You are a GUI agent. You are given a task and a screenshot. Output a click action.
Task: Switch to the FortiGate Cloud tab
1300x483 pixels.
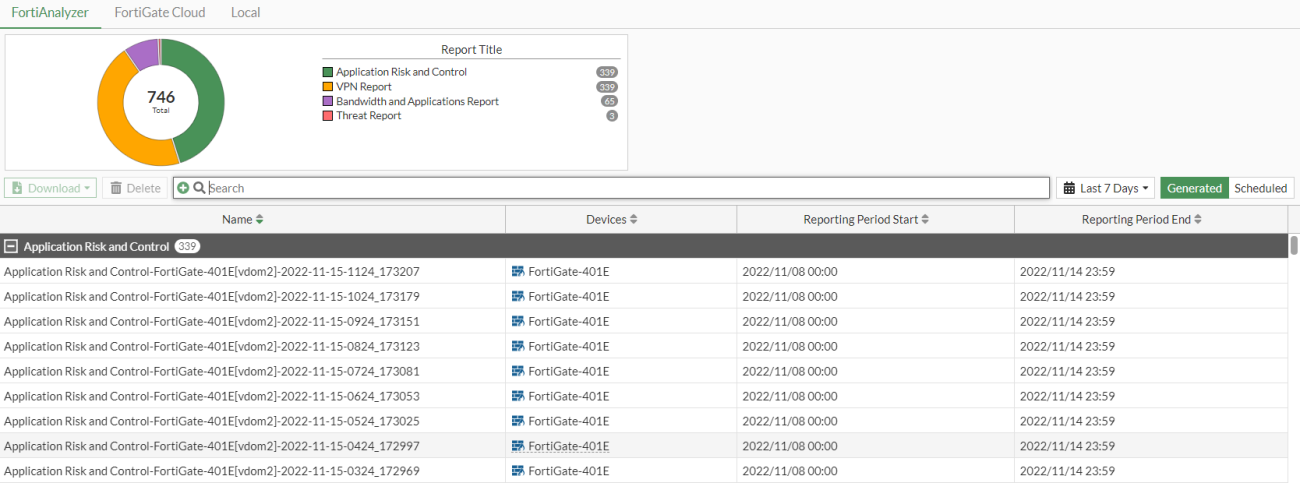pyautogui.click(x=160, y=13)
